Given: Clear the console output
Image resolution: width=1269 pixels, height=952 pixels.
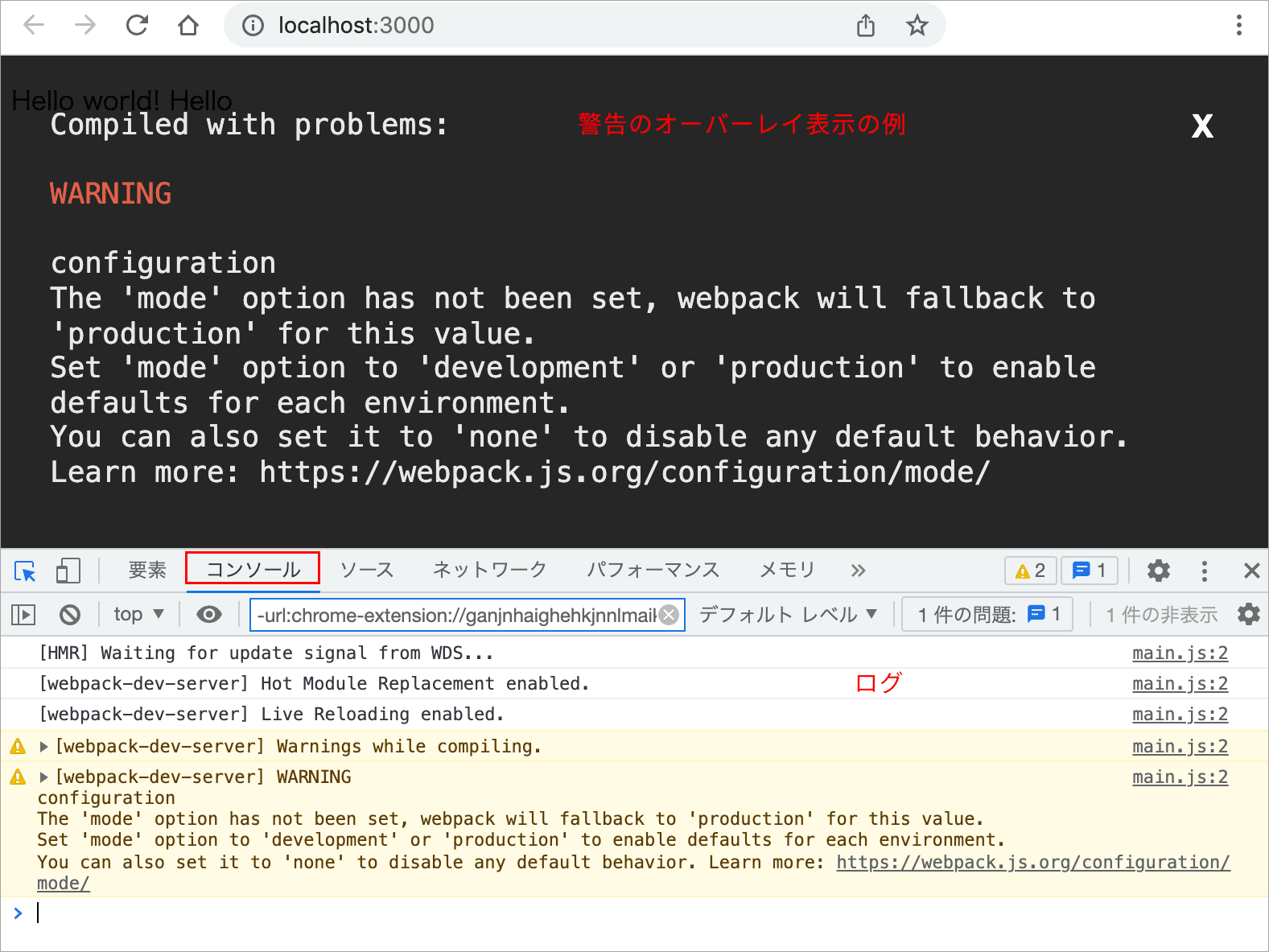Looking at the screenshot, I should (70, 615).
